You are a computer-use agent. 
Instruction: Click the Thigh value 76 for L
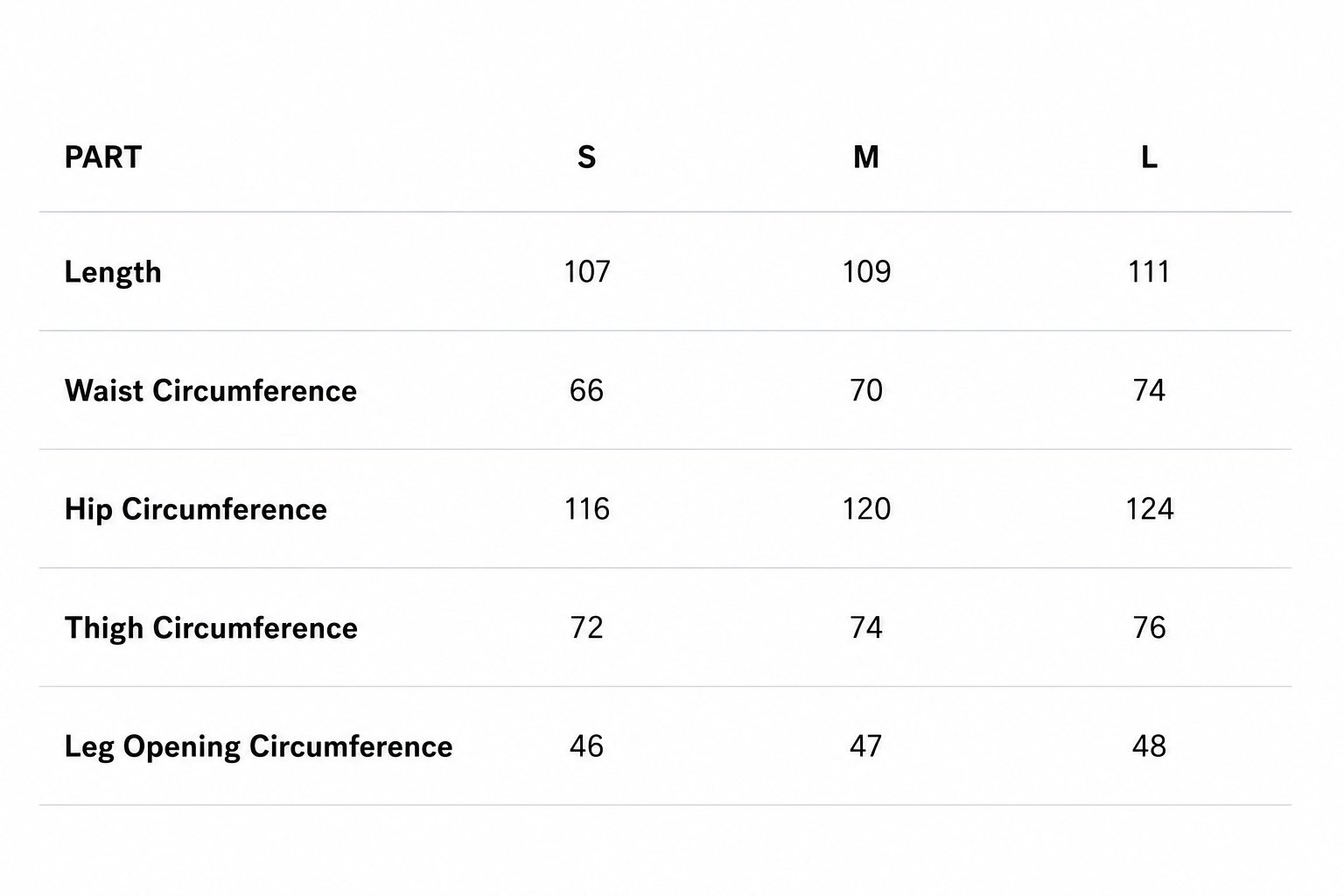(x=1149, y=627)
